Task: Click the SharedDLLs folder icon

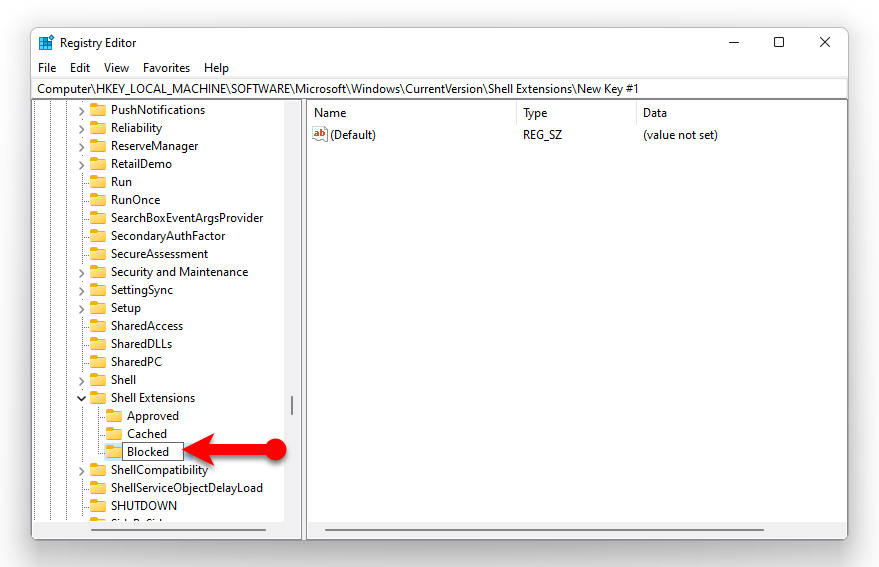Action: pyautogui.click(x=98, y=343)
